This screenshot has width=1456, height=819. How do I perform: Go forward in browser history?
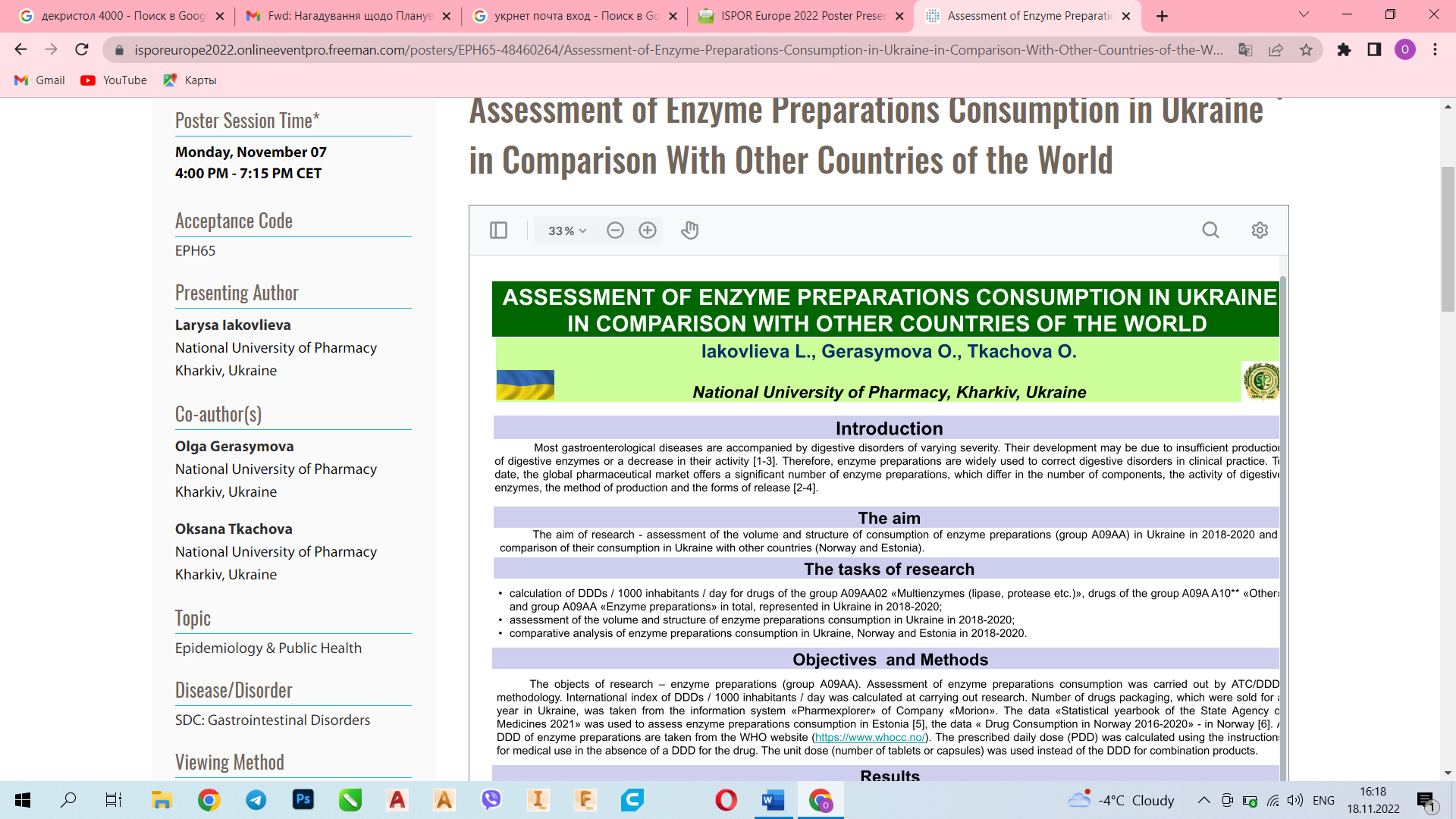tap(51, 50)
